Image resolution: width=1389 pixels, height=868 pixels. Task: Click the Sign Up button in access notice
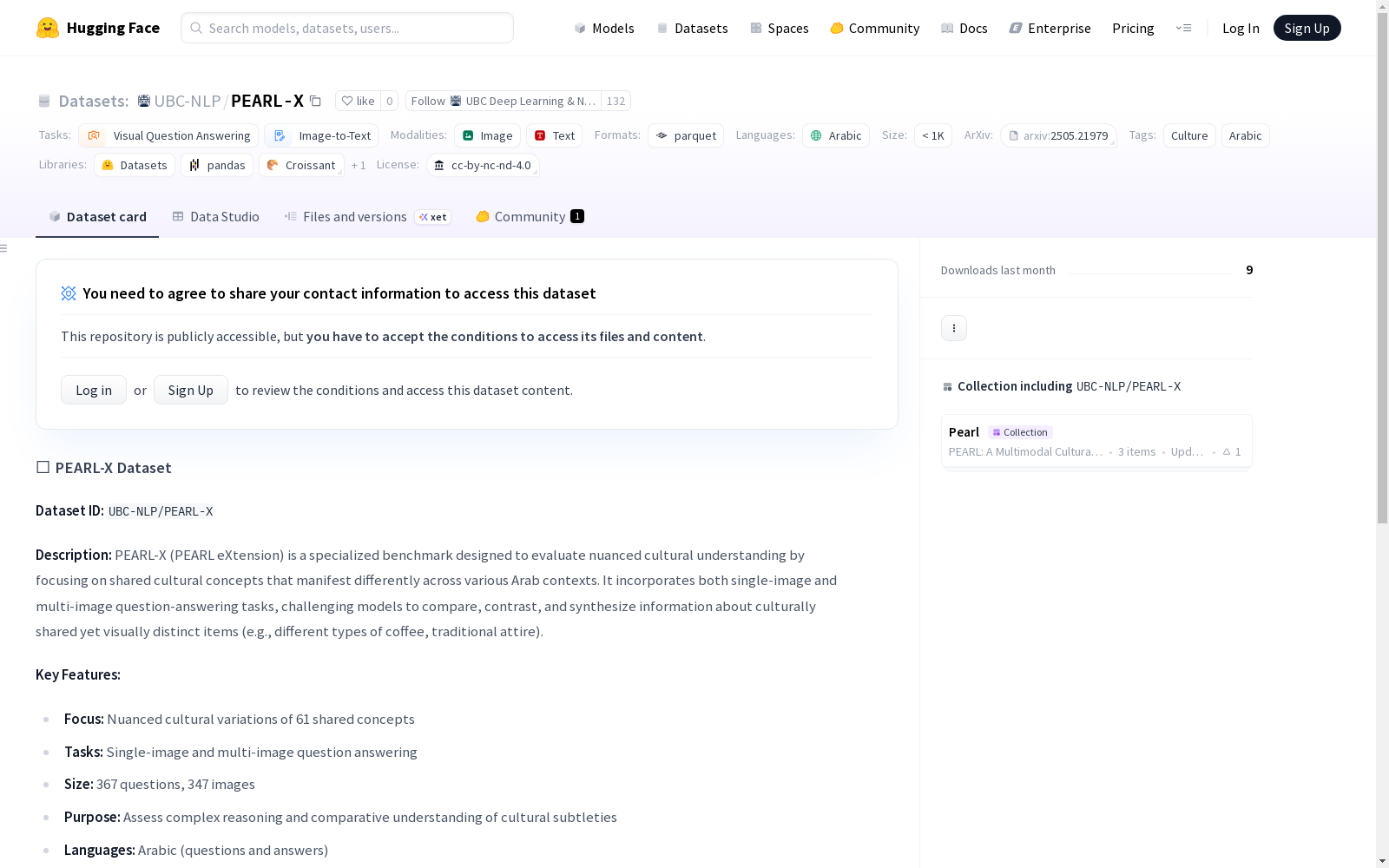pos(191,390)
